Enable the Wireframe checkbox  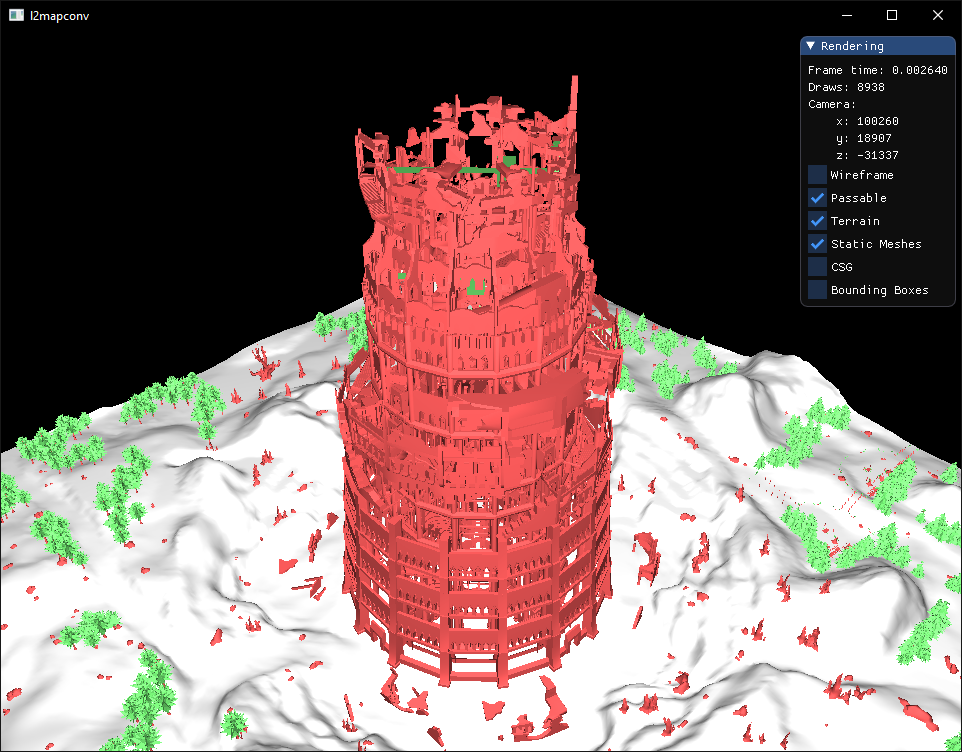coord(817,175)
